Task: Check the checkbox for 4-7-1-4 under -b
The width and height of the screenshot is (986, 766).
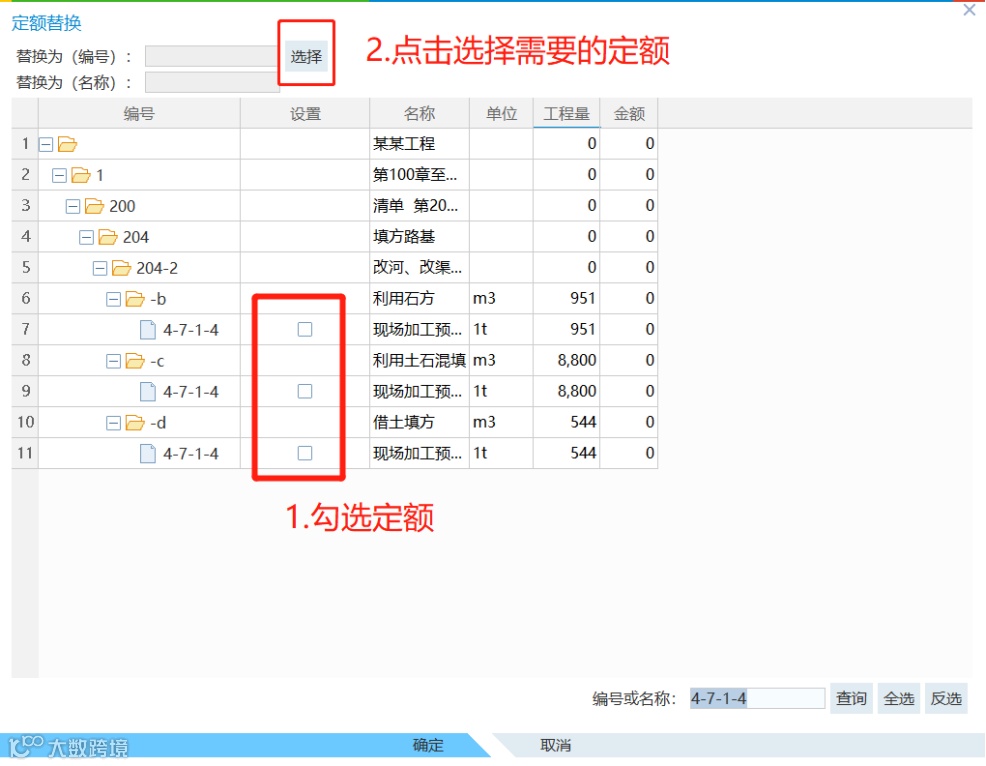Action: pyautogui.click(x=305, y=330)
